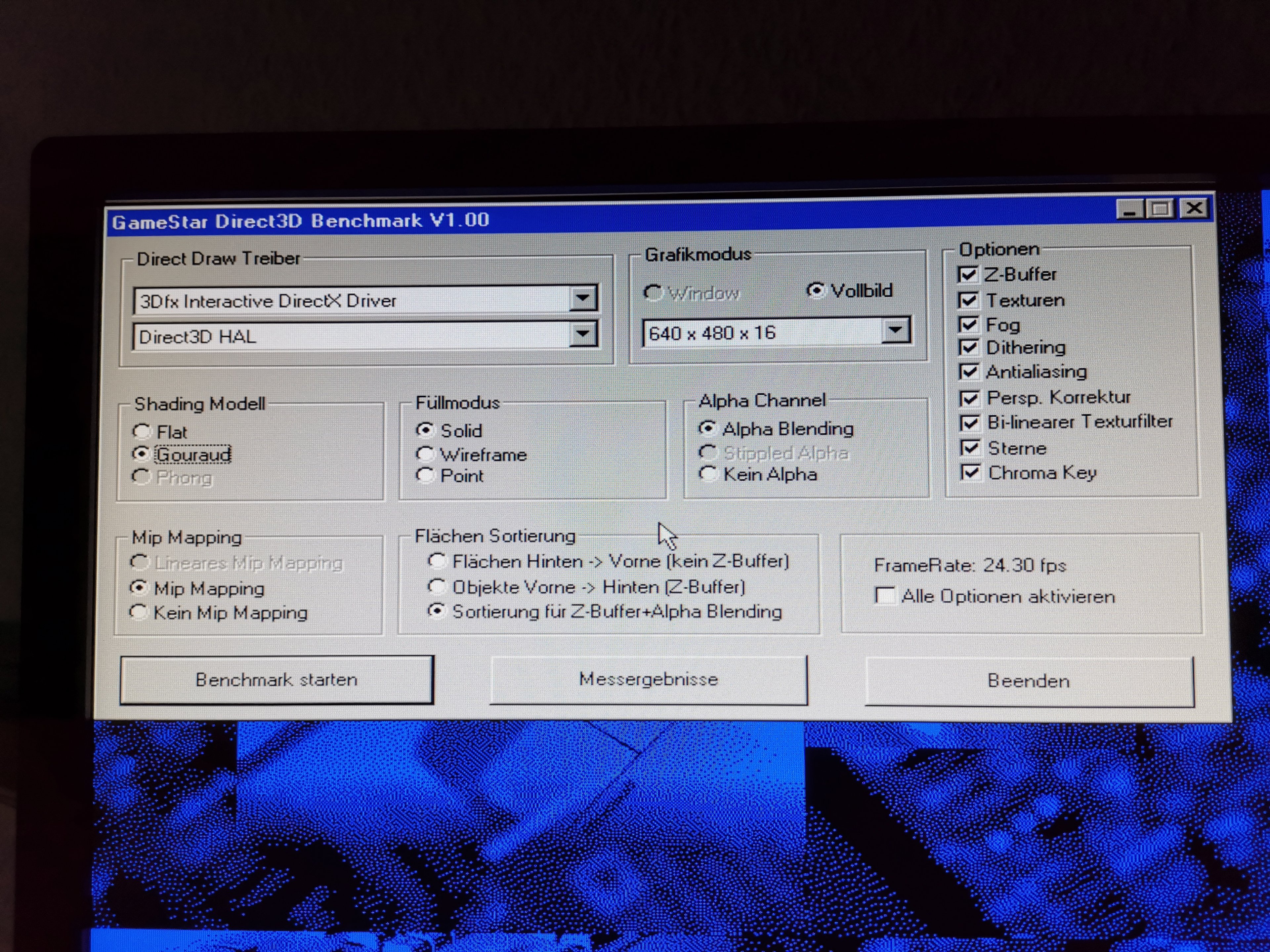Enable Alle Optionen aktivieren checkbox
The image size is (1270, 952).
[885, 596]
